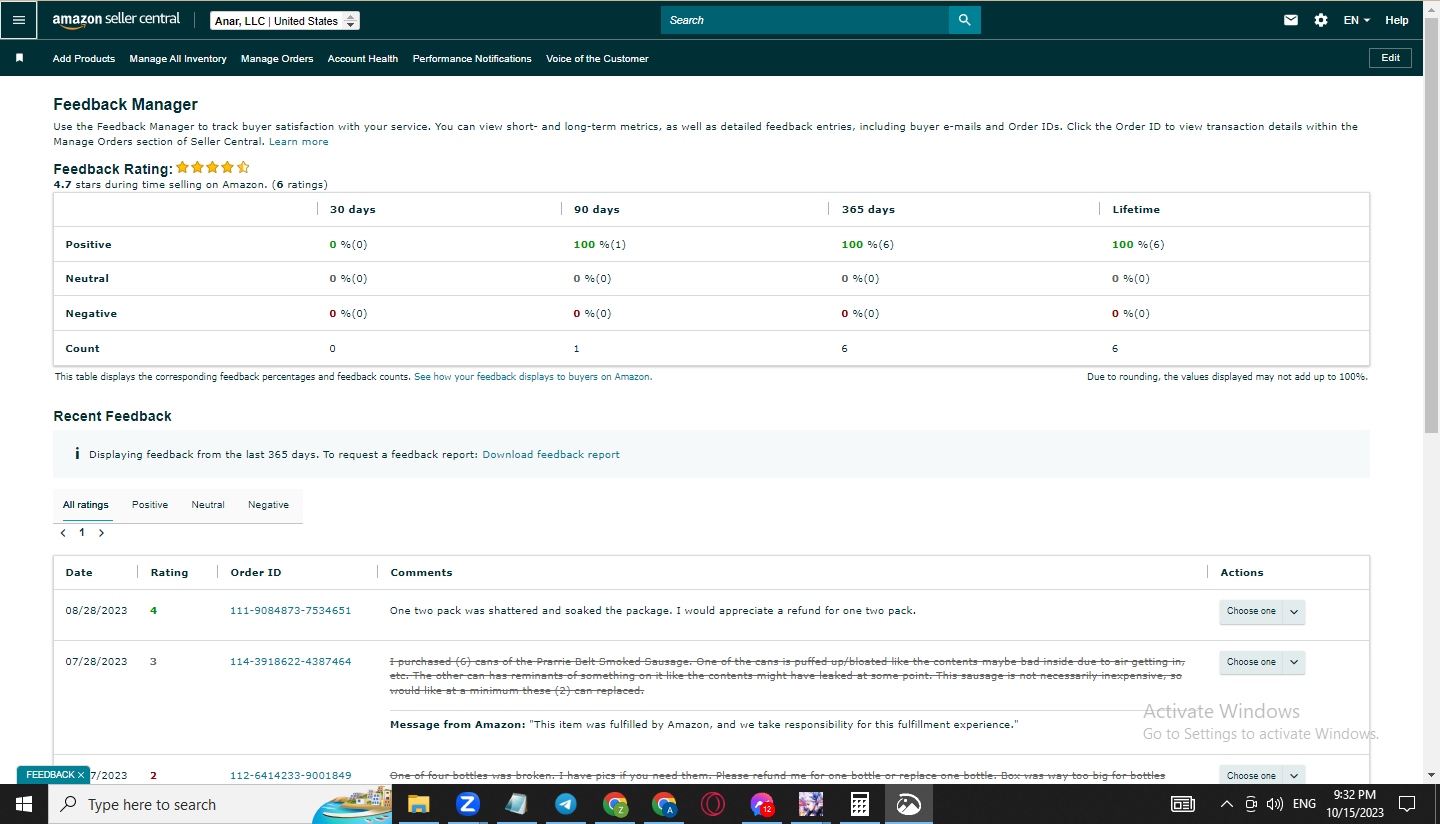Click the bookmark icon in the favorites bar
The height and width of the screenshot is (824, 1440).
(19, 58)
